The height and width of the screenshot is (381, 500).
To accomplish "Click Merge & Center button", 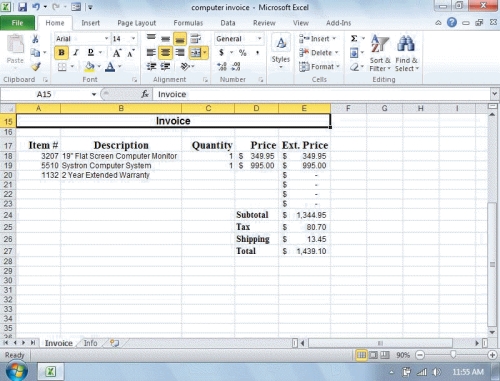I will 195,53.
